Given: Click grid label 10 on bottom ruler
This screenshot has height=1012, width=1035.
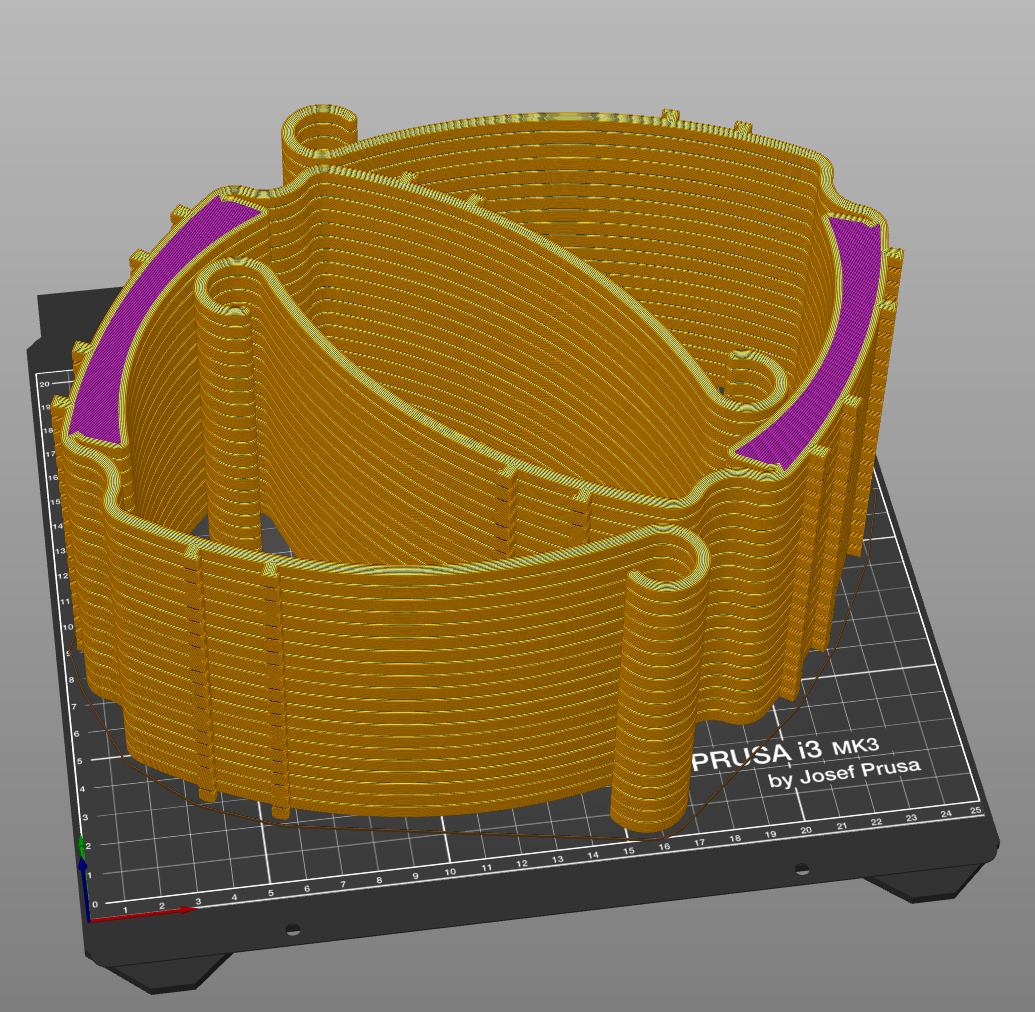Looking at the screenshot, I should pyautogui.click(x=450, y=872).
